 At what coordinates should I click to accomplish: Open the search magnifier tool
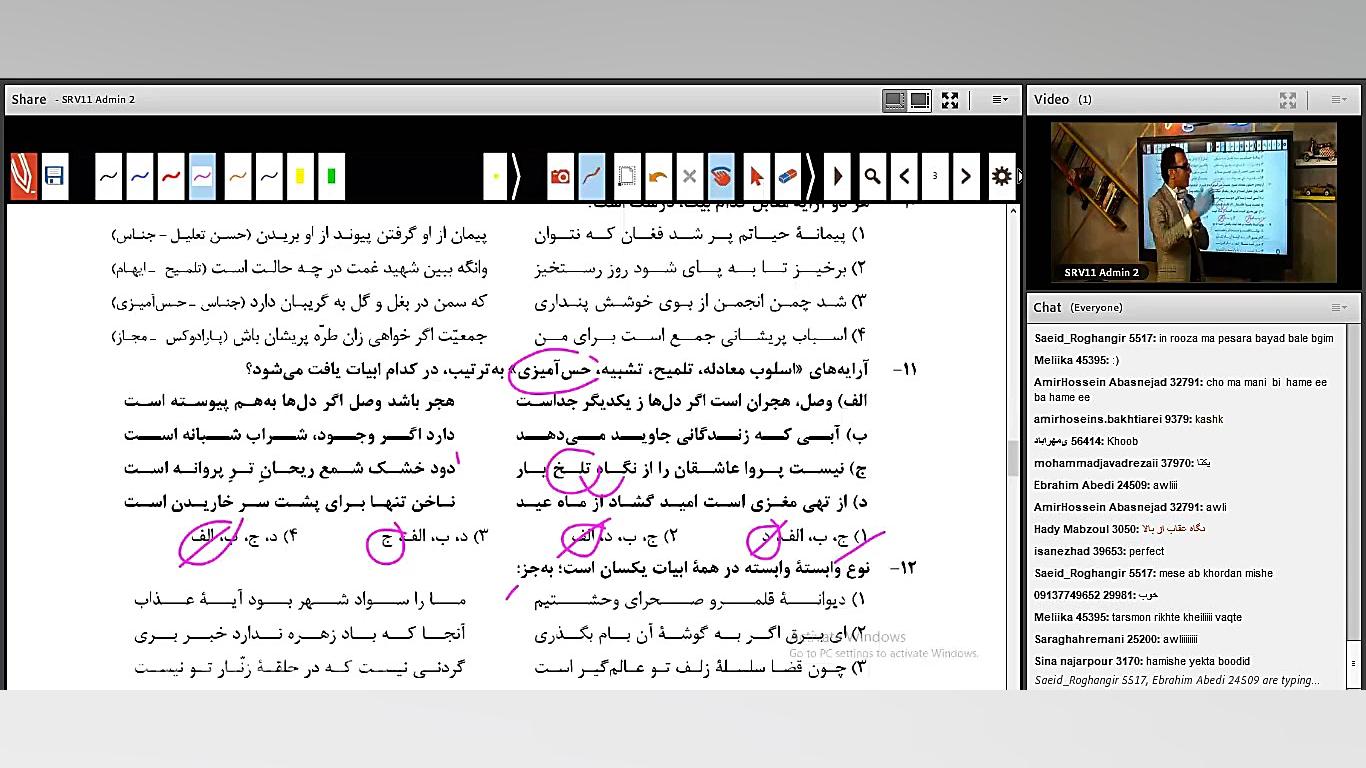pos(871,176)
